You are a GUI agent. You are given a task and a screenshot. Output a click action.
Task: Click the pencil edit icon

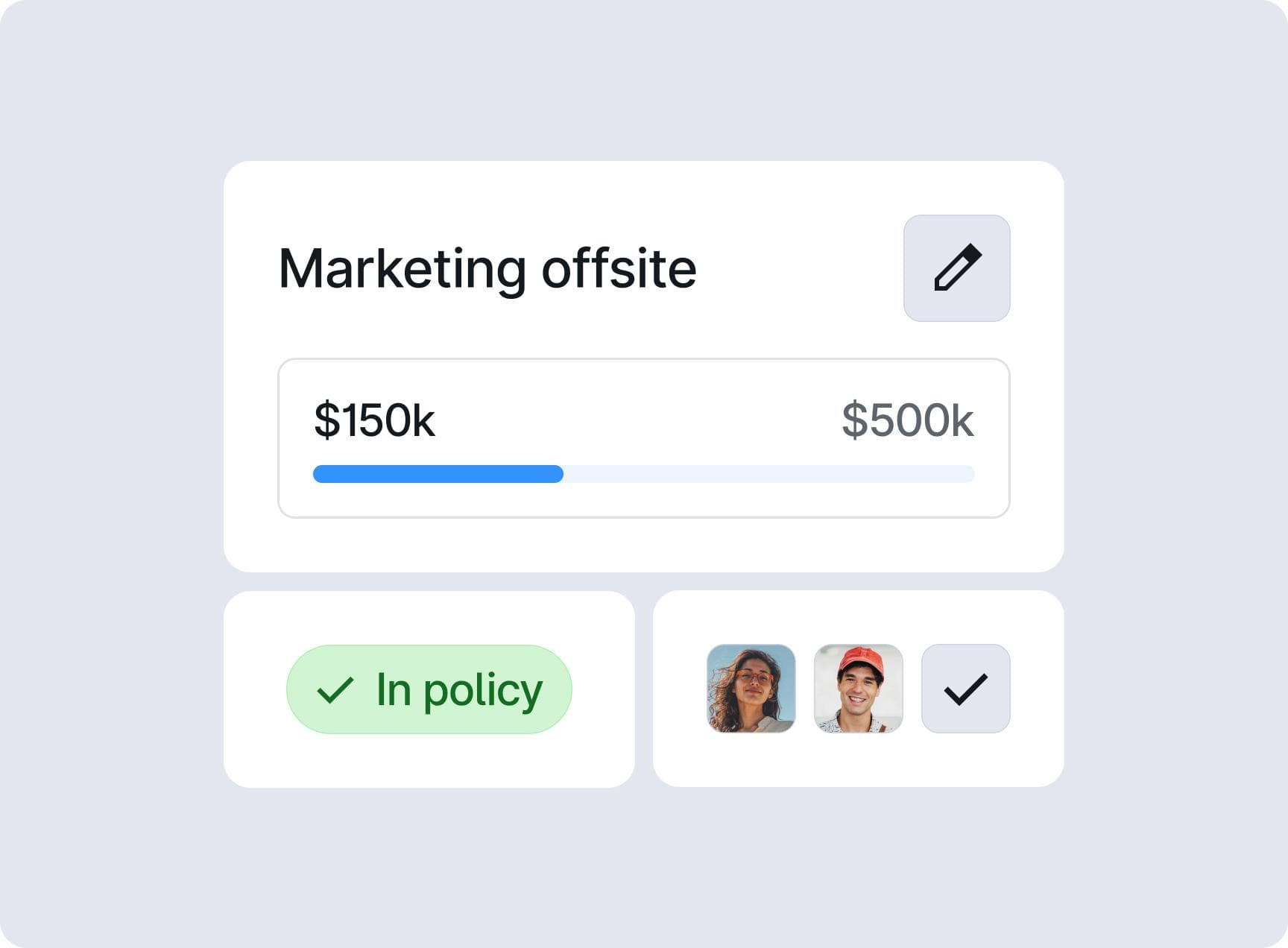957,268
